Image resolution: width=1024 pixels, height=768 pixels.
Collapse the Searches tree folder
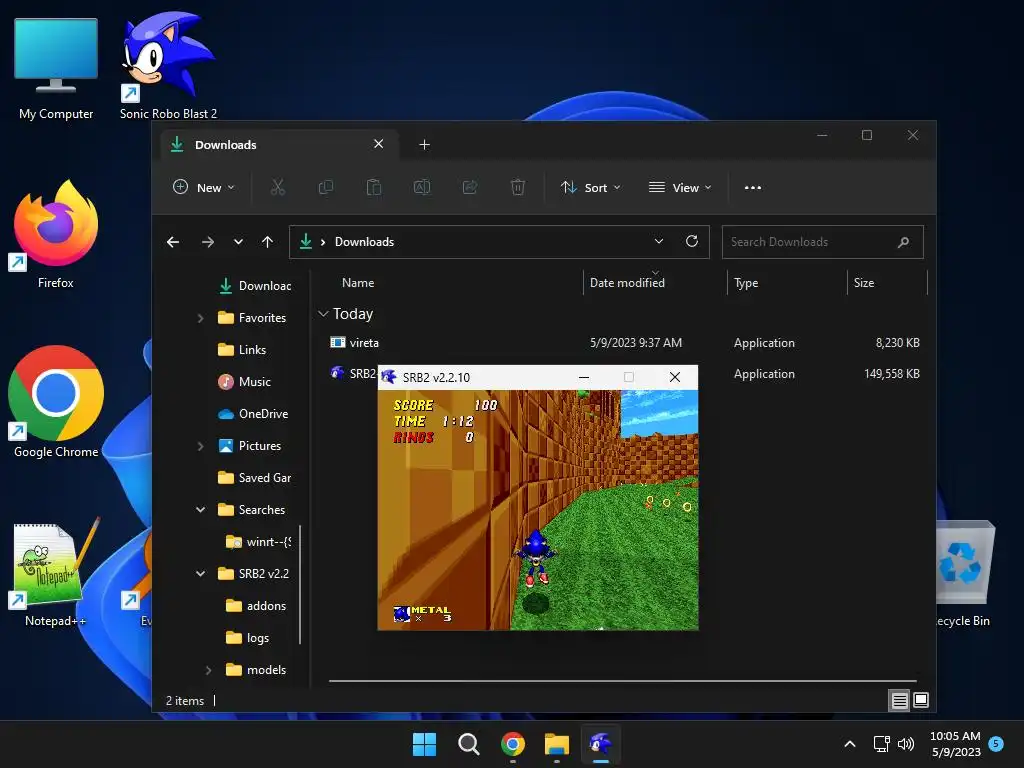(x=200, y=510)
